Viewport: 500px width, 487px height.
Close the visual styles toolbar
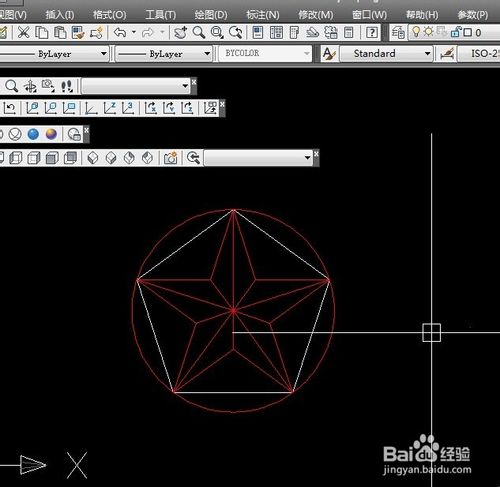[316, 153]
